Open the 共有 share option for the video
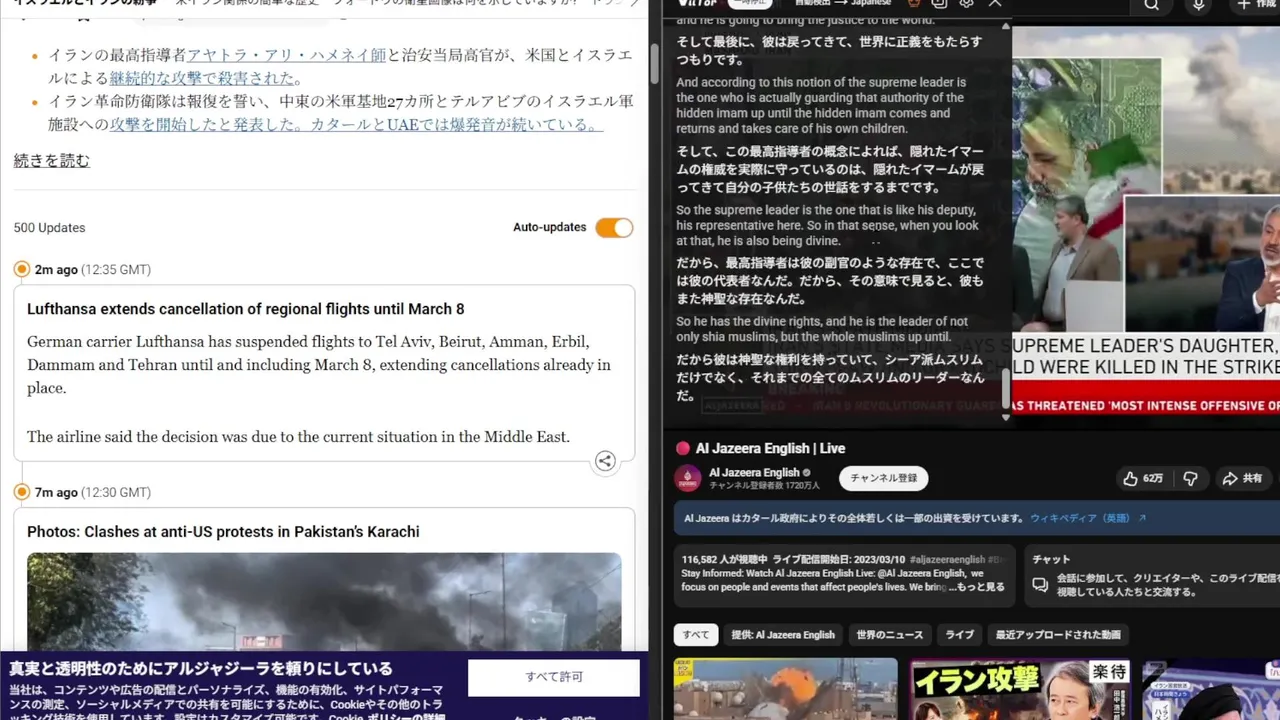The image size is (1280, 720). (x=1243, y=479)
